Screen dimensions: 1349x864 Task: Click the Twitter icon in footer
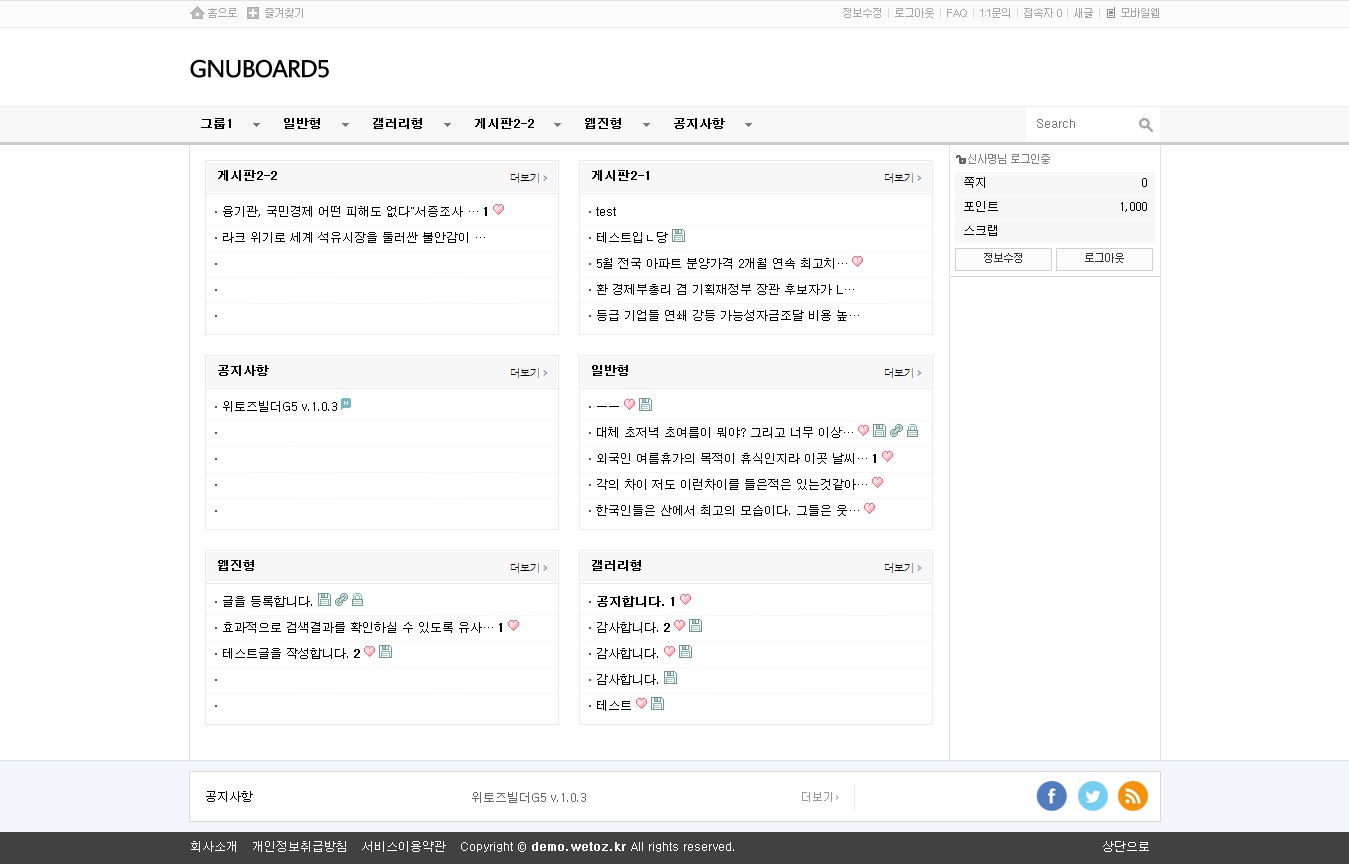(1092, 796)
